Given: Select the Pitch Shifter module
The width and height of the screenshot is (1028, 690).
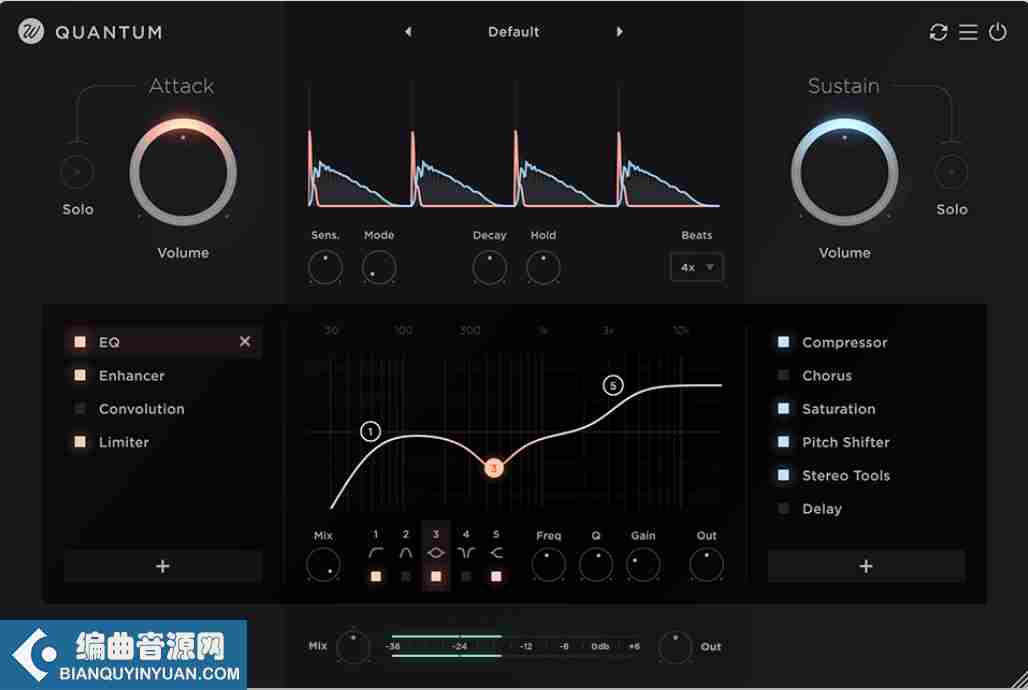Looking at the screenshot, I should click(846, 443).
